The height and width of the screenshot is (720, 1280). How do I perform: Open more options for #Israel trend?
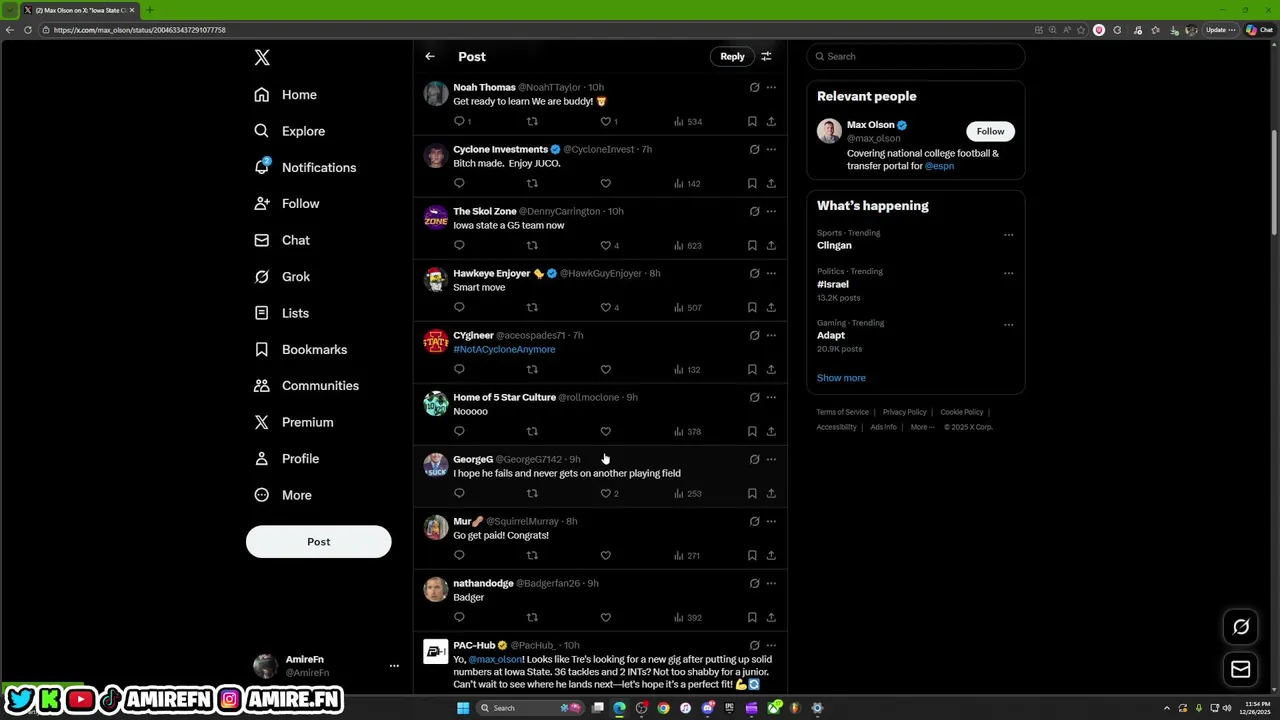[x=1008, y=273]
